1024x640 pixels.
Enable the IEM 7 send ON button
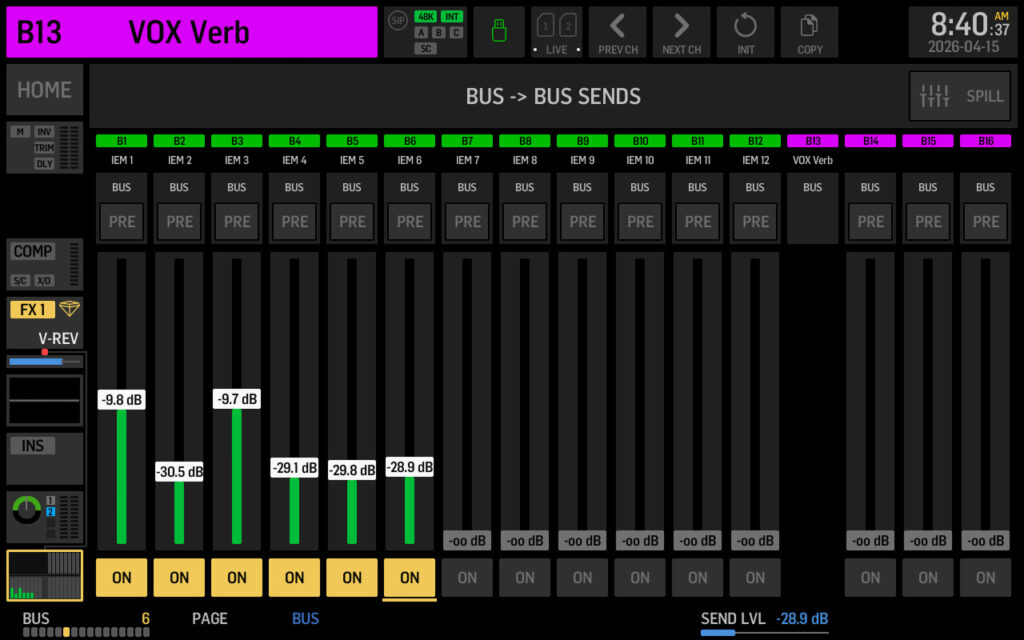(x=467, y=577)
